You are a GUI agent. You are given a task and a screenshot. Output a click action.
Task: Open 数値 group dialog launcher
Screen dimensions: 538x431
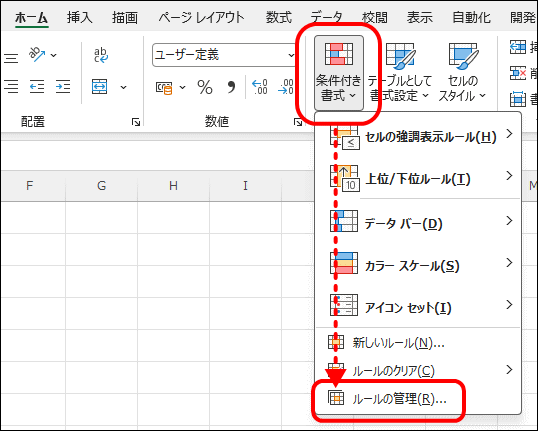click(x=298, y=122)
